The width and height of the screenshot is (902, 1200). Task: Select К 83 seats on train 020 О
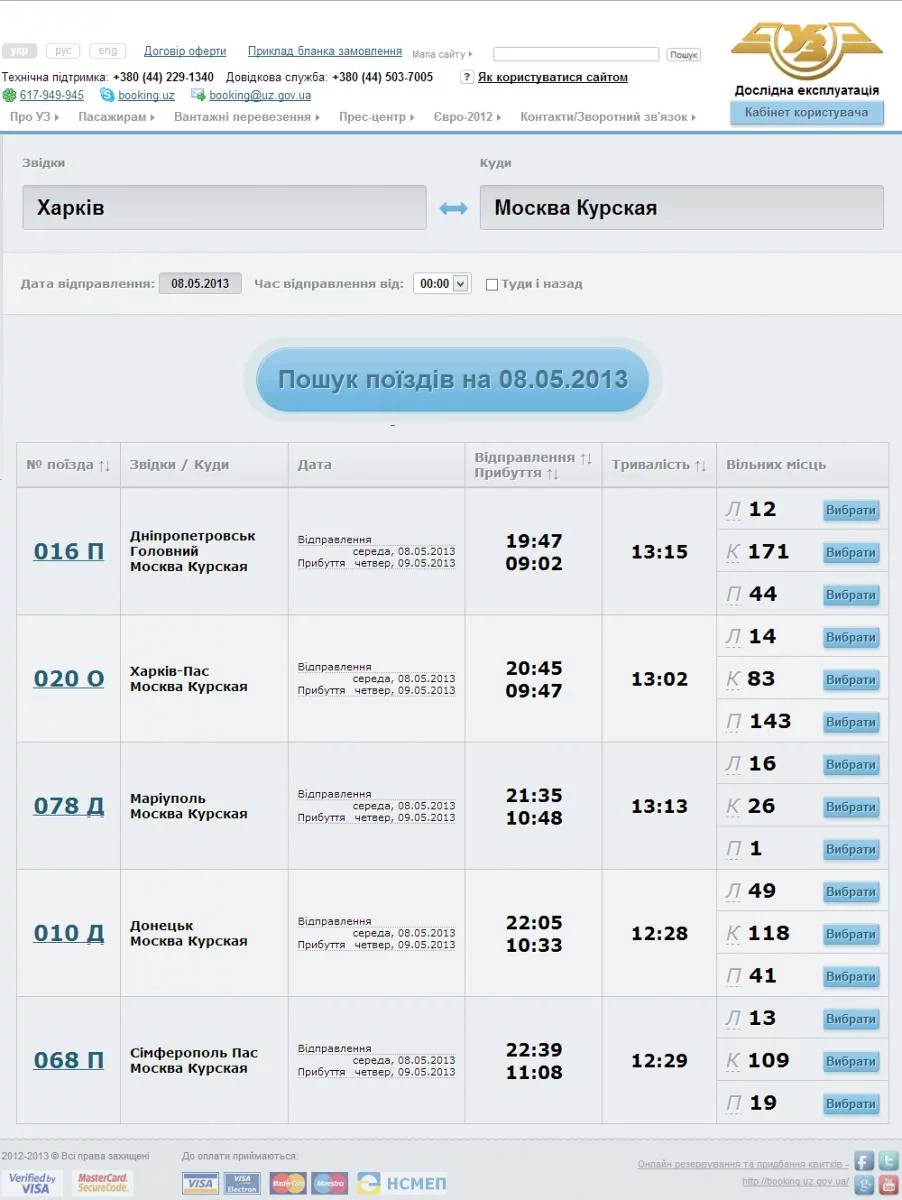tap(851, 680)
